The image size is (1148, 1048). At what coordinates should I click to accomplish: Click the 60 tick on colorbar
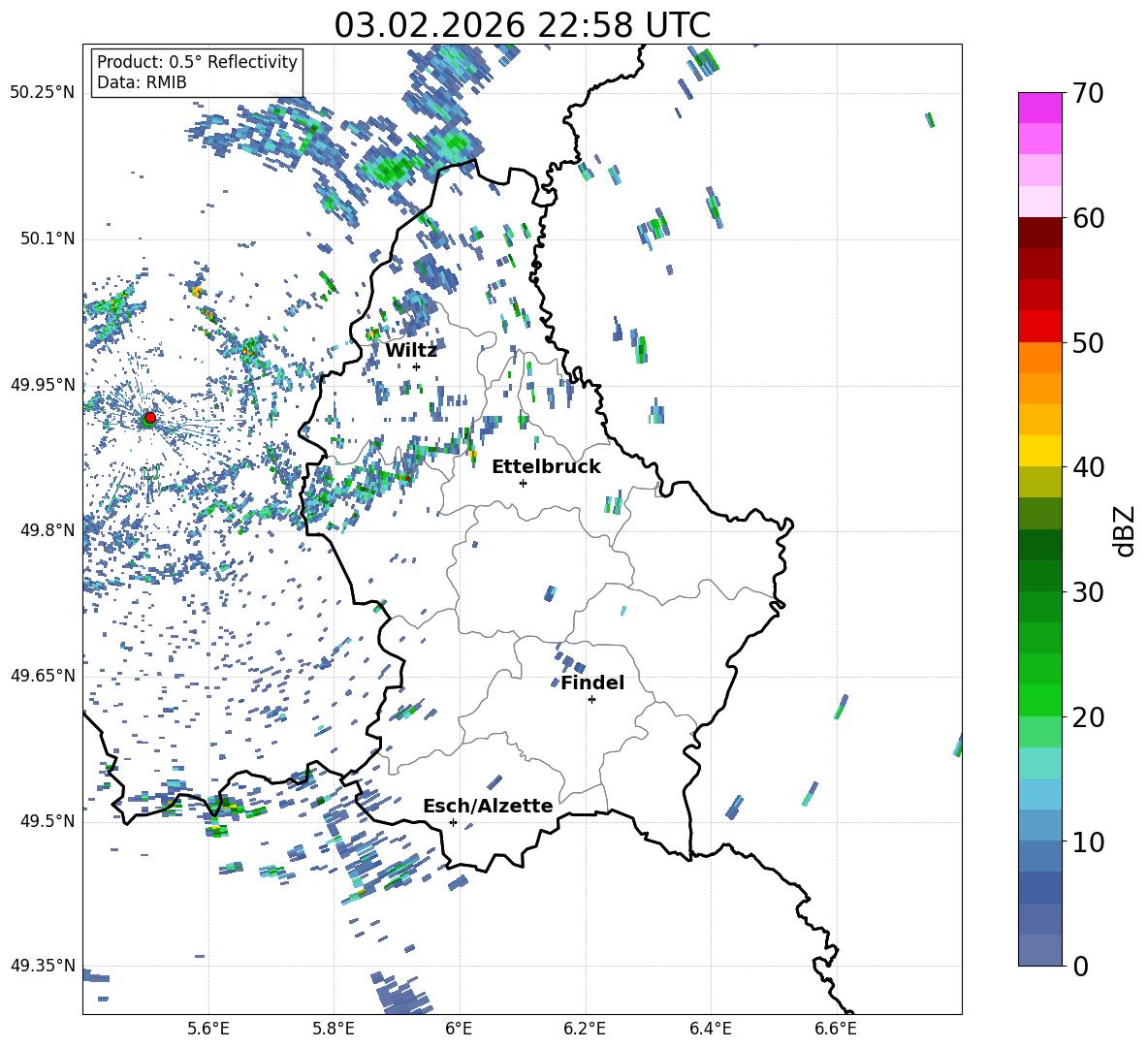click(1087, 218)
